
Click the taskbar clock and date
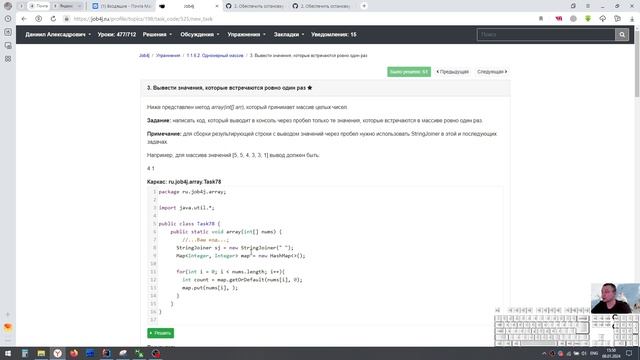click(x=611, y=353)
